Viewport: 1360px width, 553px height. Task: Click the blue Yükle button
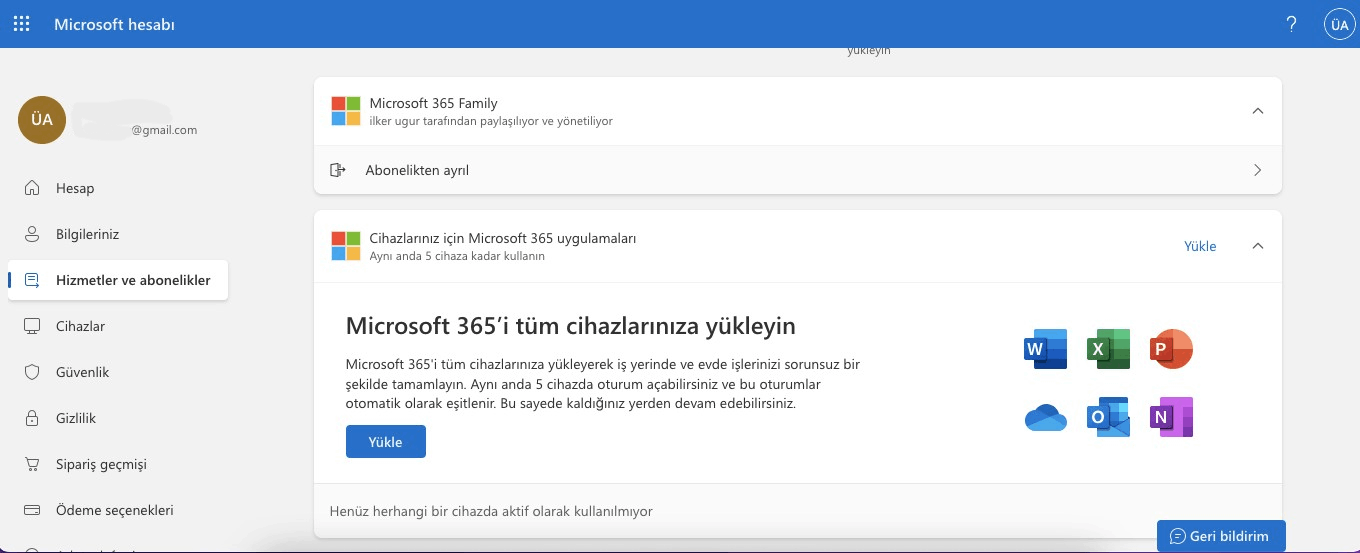386,442
